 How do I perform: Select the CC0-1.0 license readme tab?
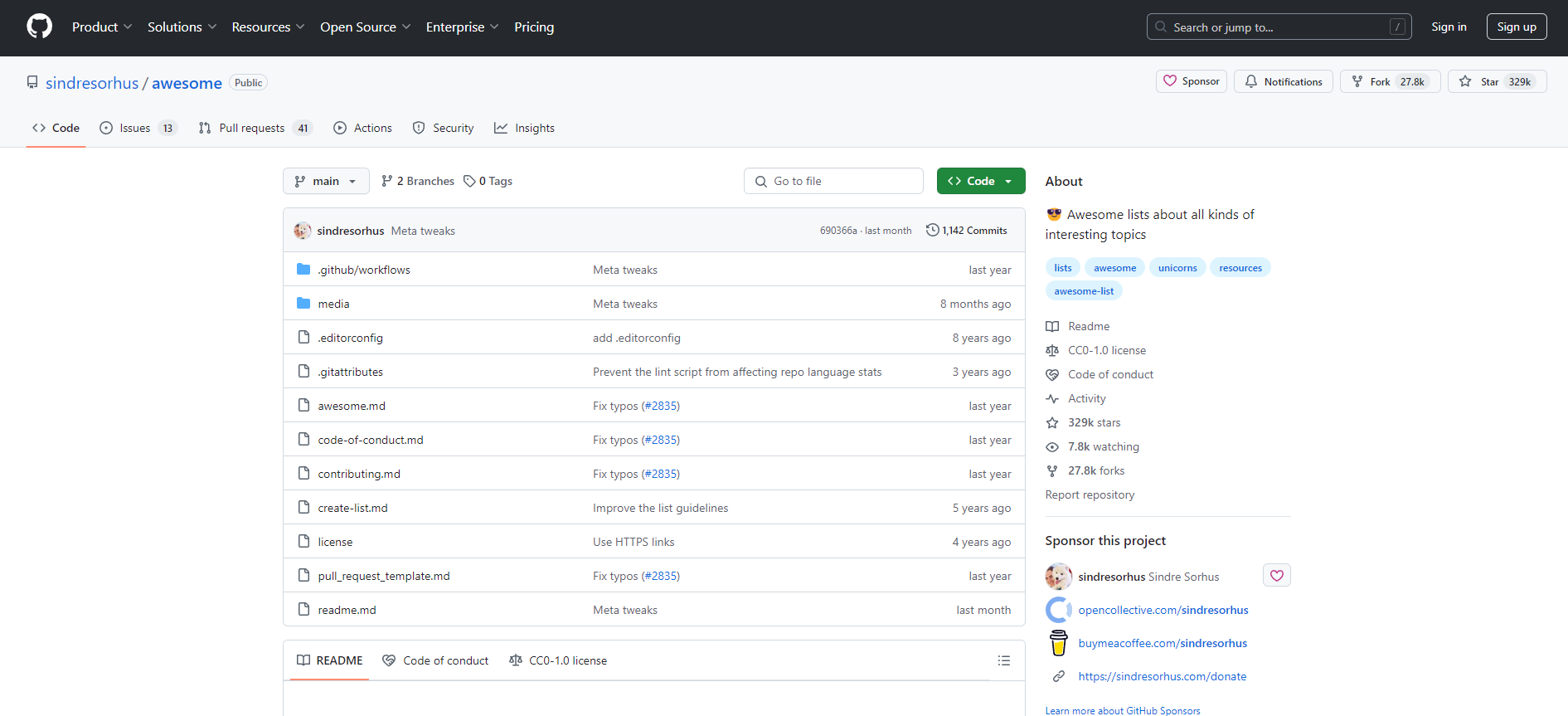coord(558,660)
